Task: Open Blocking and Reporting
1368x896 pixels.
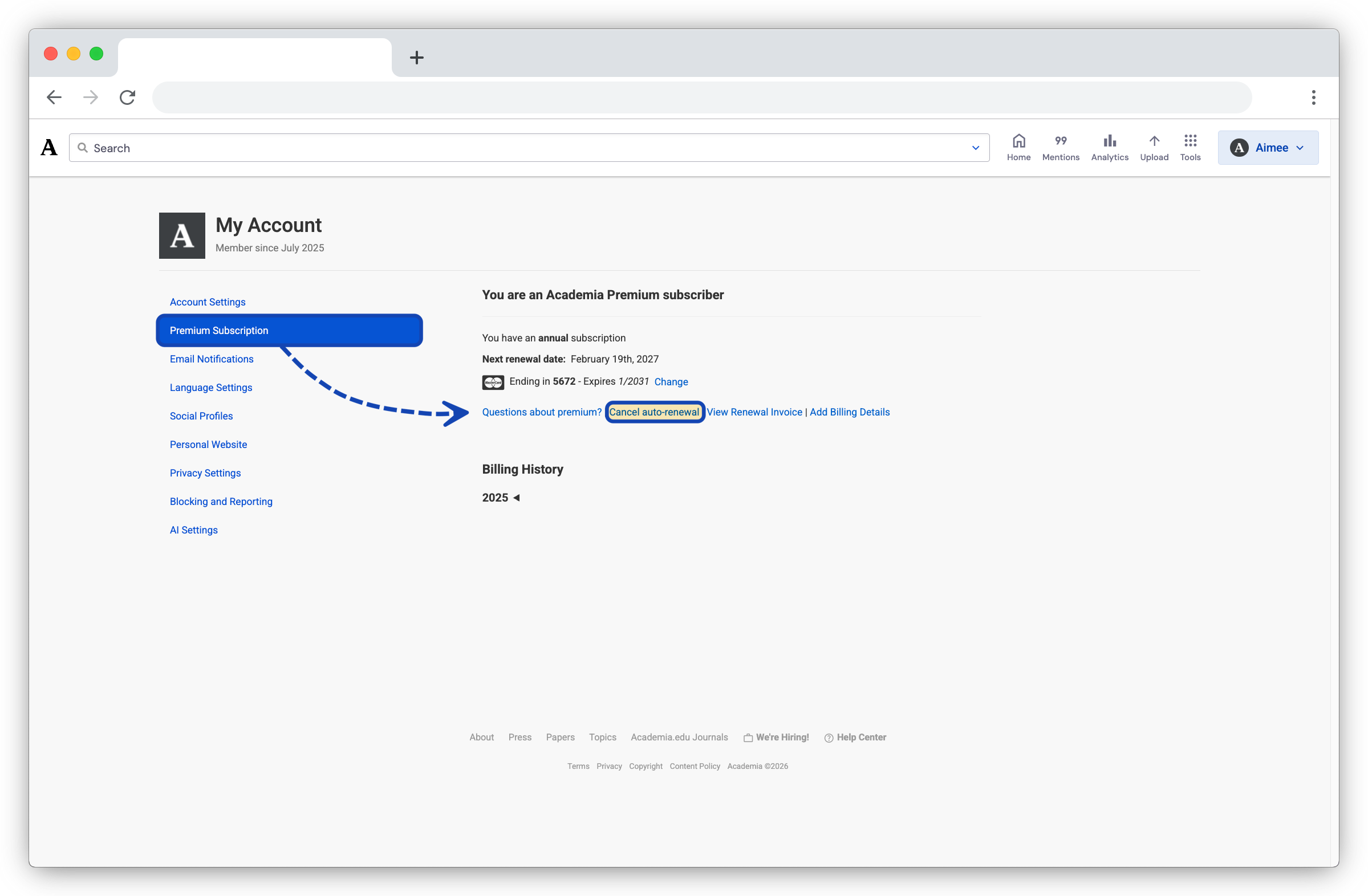Action: point(221,502)
